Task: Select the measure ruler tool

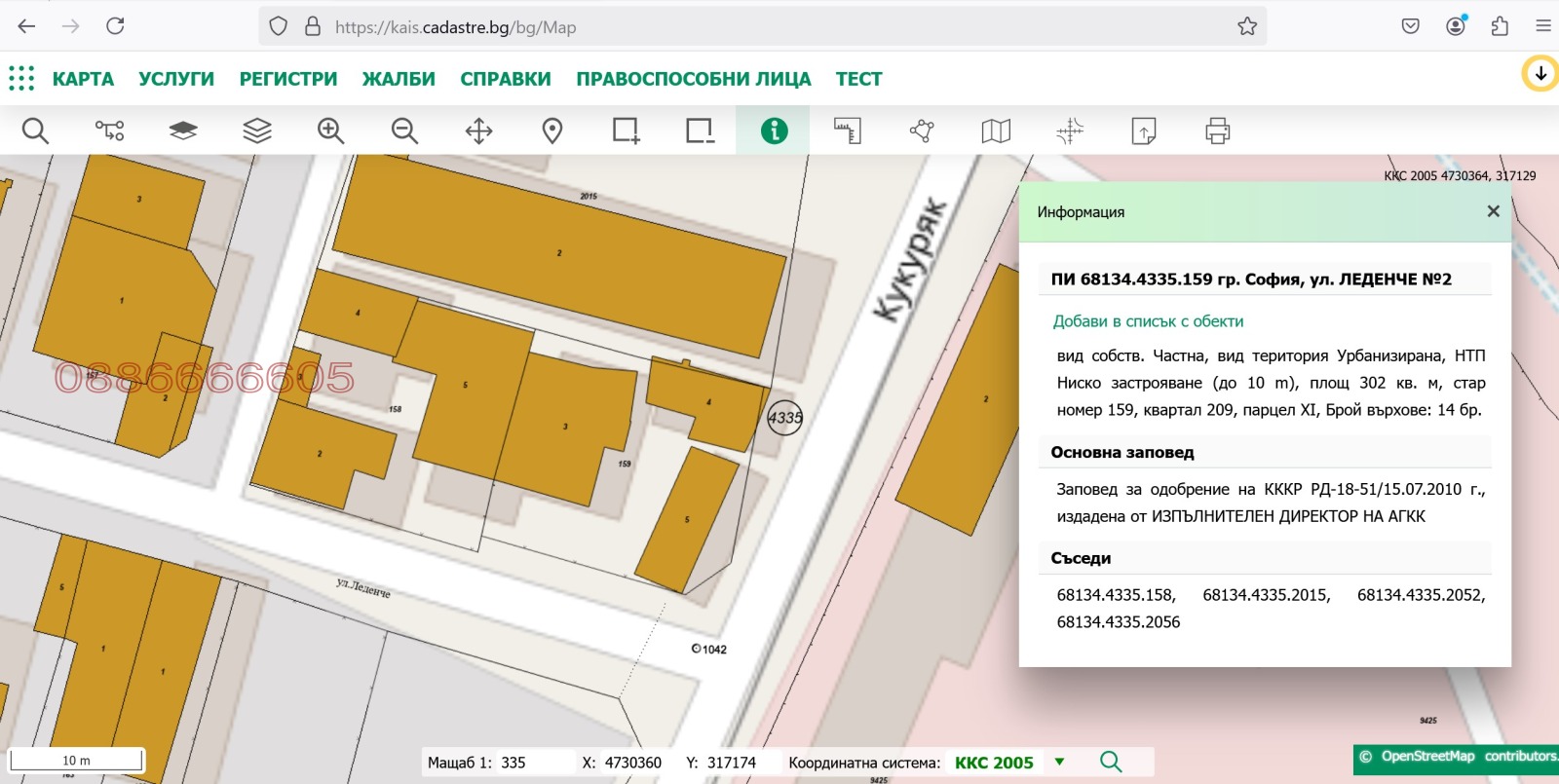Action: pyautogui.click(x=848, y=131)
